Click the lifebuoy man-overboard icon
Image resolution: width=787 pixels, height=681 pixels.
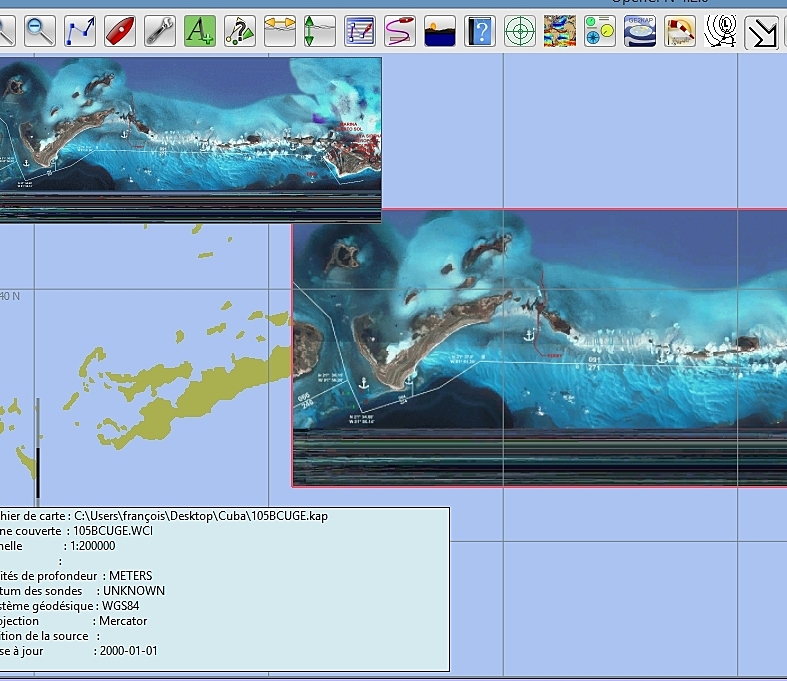680,31
